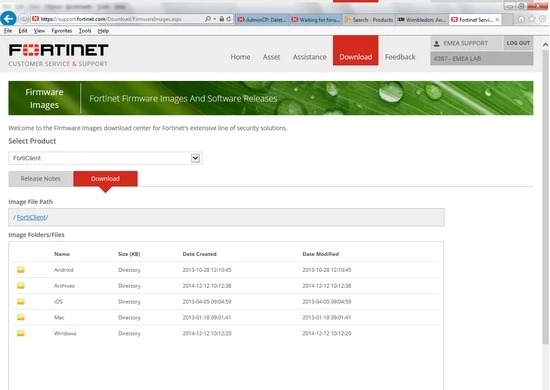Click the Firmware Images banner title

pos(44,99)
